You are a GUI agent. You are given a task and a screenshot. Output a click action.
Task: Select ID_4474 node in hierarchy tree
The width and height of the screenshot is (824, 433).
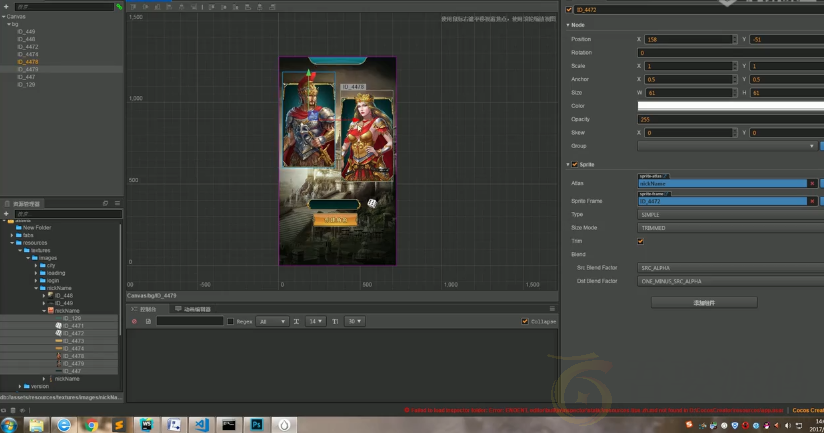point(28,54)
